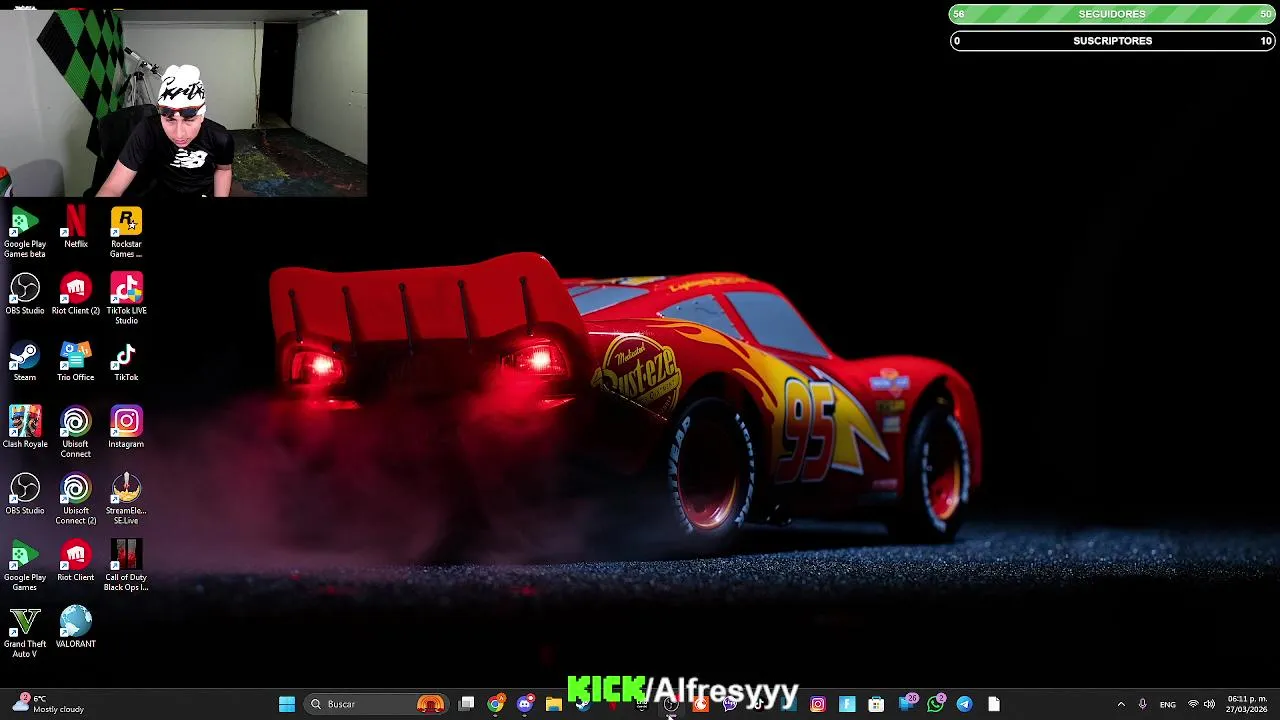Switch the ENG input language
Viewport: 1280px width, 720px height.
tap(1167, 704)
